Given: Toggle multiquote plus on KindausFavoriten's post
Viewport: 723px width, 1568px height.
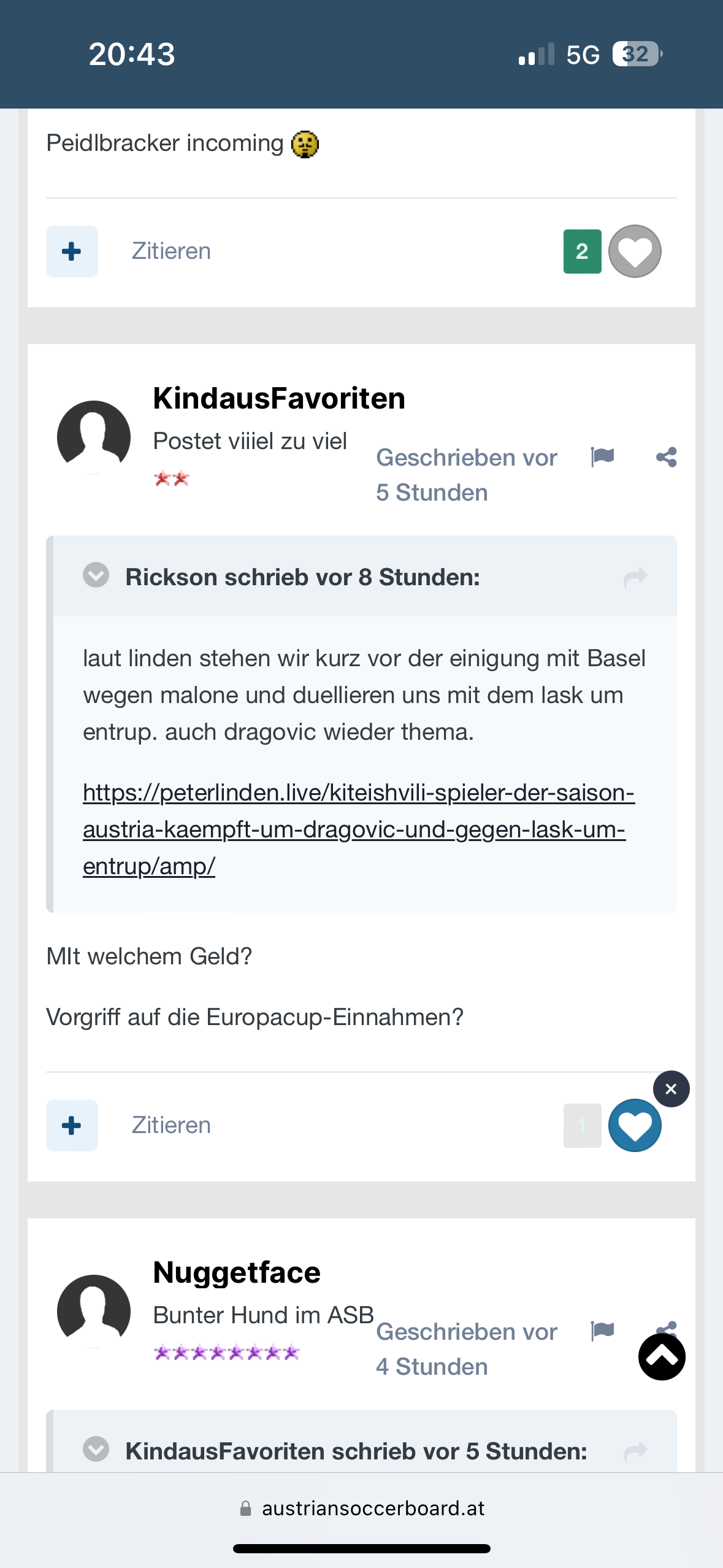Looking at the screenshot, I should 72,1126.
